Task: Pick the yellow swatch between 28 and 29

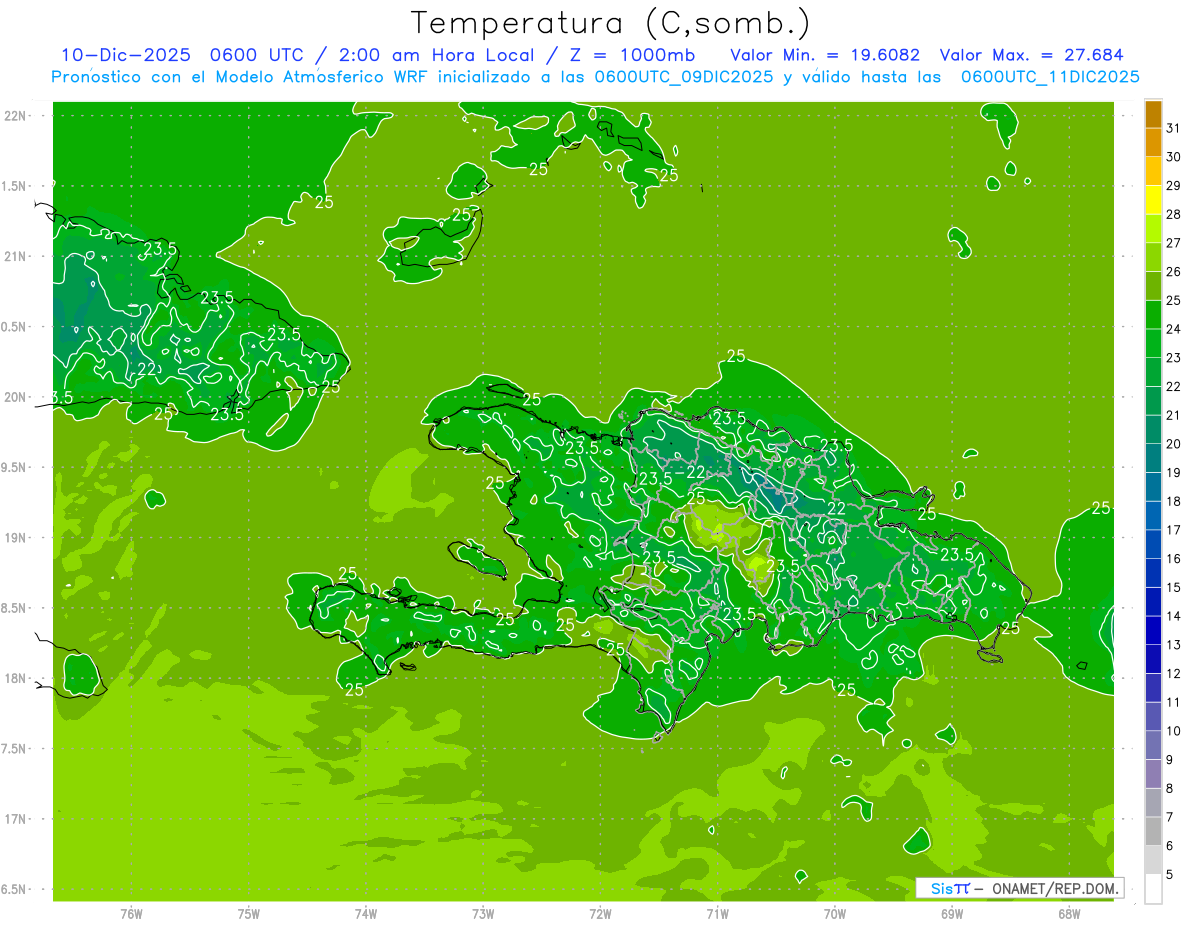Action: click(1153, 200)
